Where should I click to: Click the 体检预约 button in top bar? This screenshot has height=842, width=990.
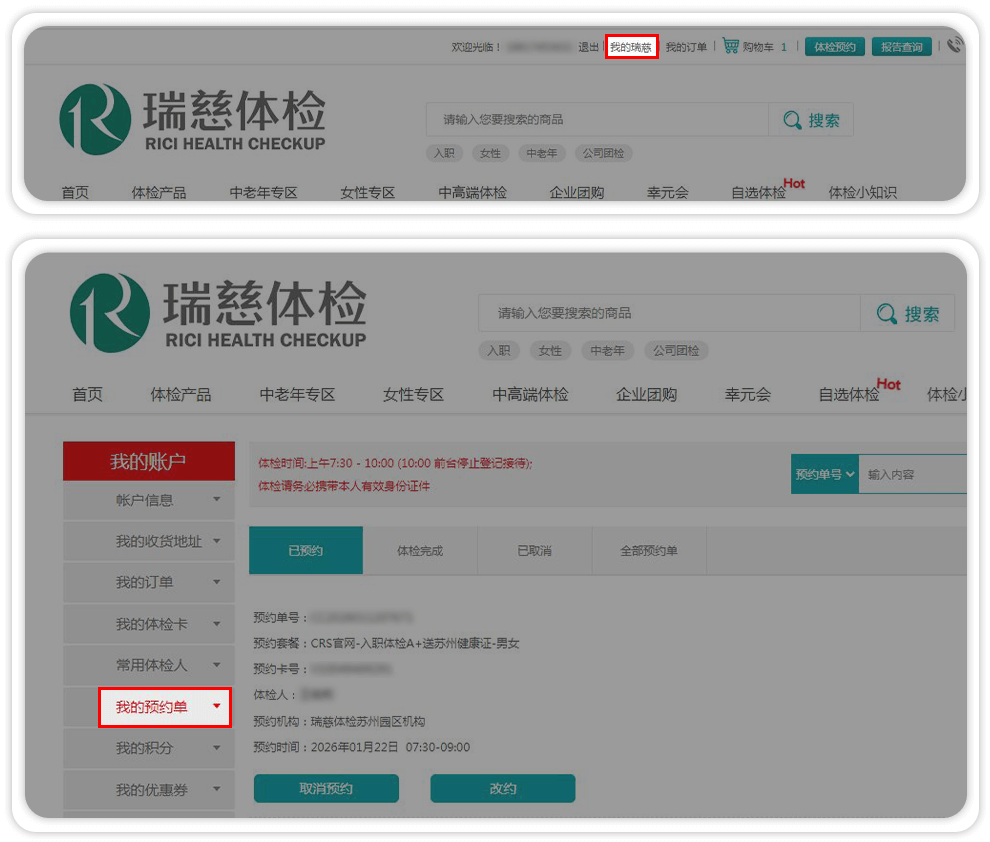point(834,47)
